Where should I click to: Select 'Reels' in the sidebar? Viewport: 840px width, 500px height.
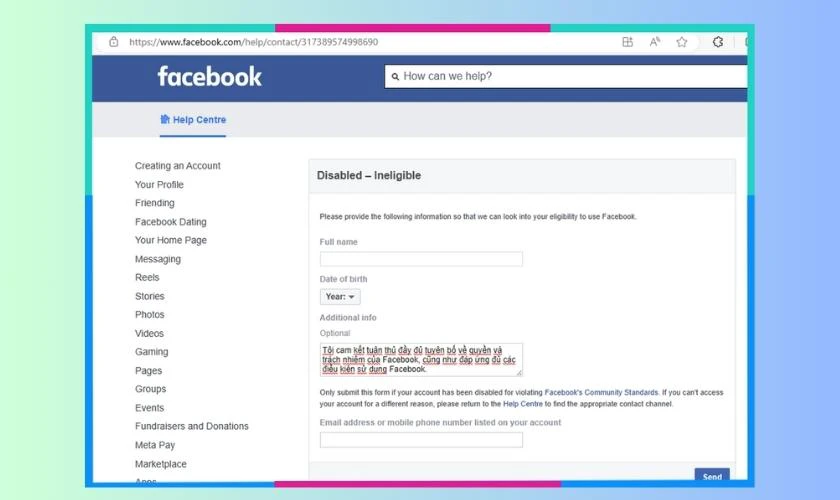click(x=147, y=277)
